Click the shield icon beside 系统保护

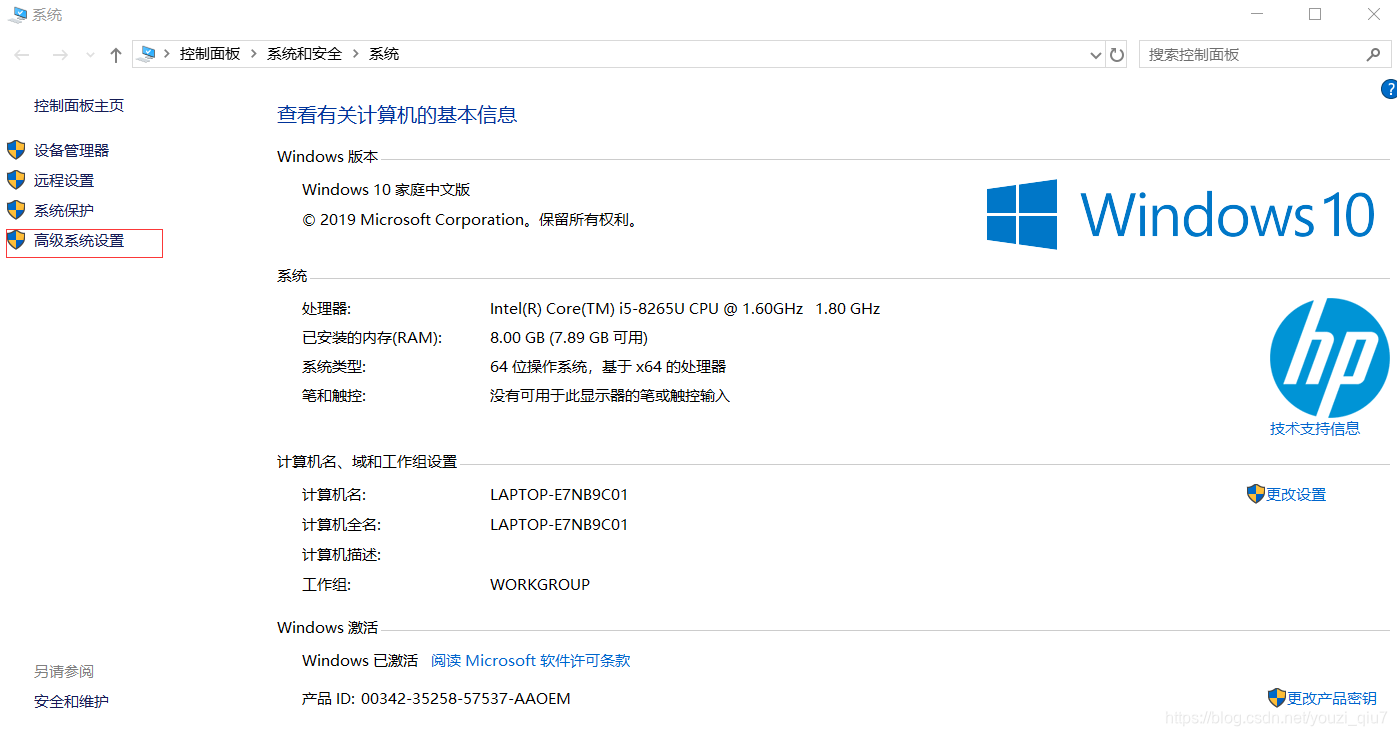[x=16, y=210]
